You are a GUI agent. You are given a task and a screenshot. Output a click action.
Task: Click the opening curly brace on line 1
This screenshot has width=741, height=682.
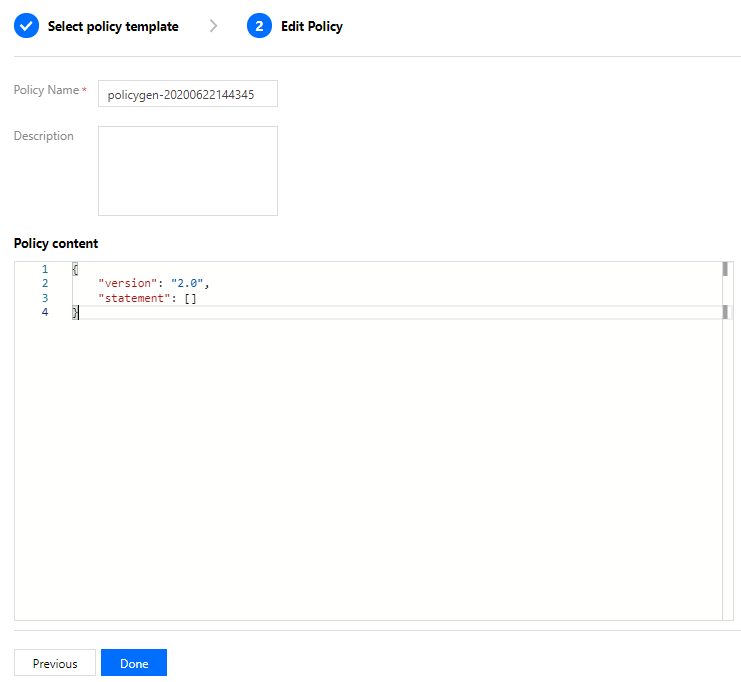[x=75, y=269]
